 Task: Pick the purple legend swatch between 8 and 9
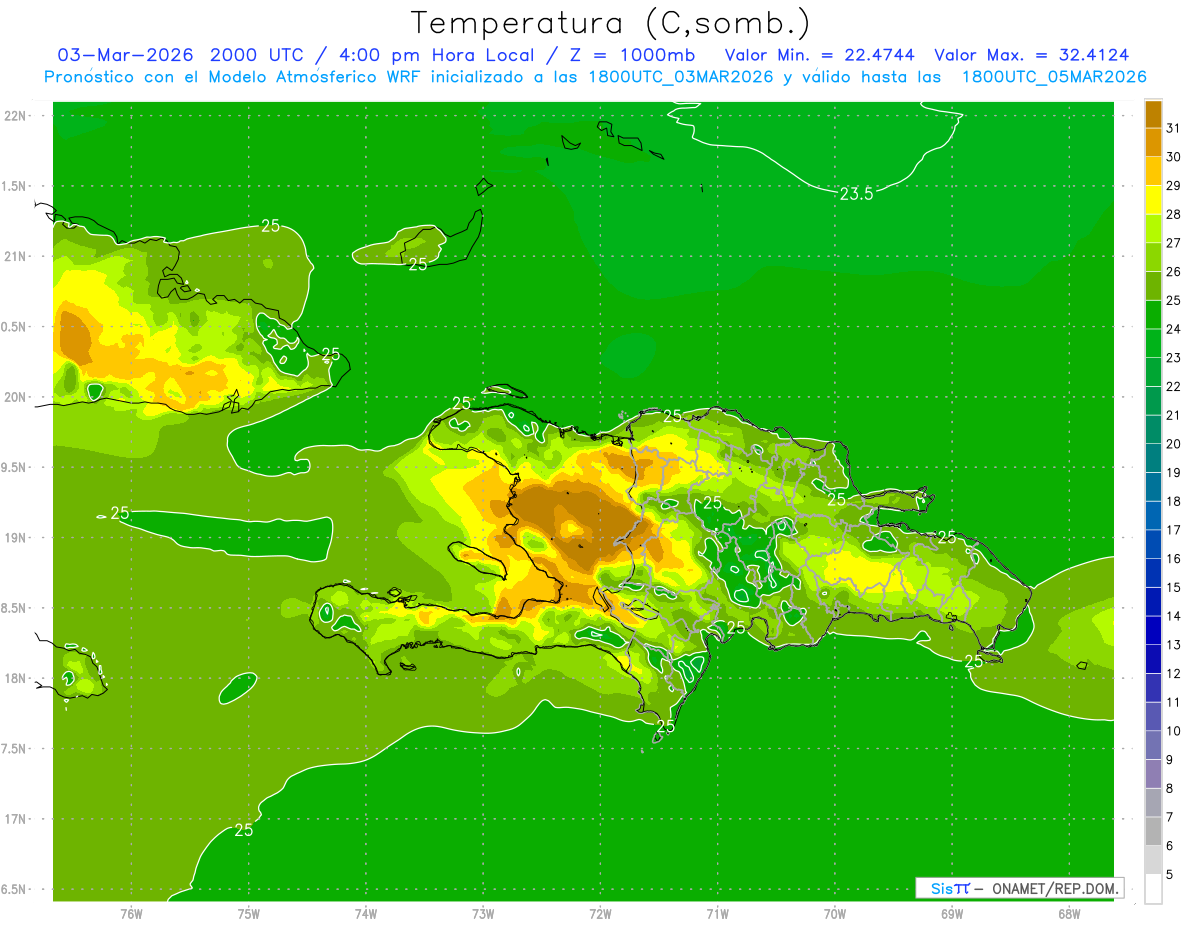(x=1153, y=774)
